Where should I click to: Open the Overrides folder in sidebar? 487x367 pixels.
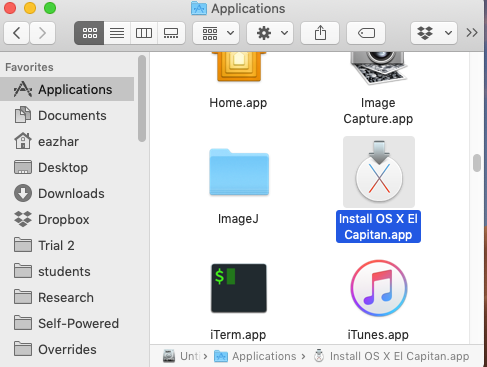[67, 349]
